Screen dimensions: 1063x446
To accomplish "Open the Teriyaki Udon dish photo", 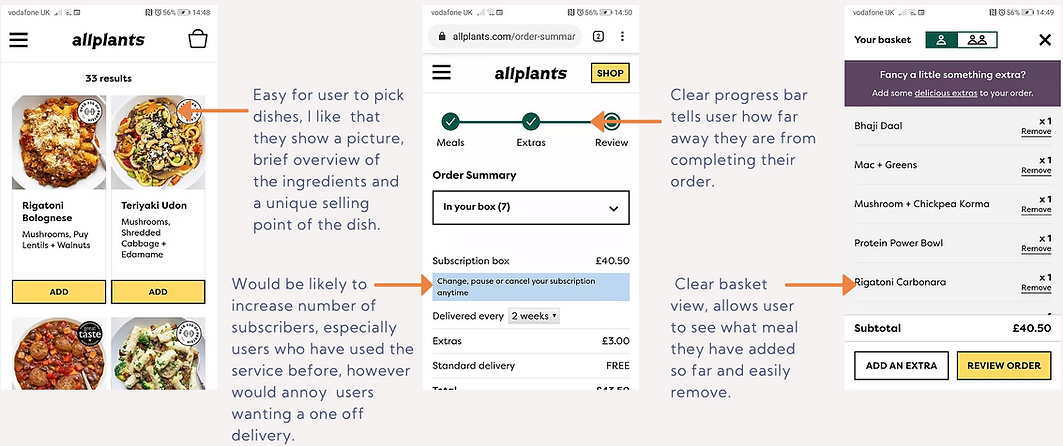I will click(158, 142).
